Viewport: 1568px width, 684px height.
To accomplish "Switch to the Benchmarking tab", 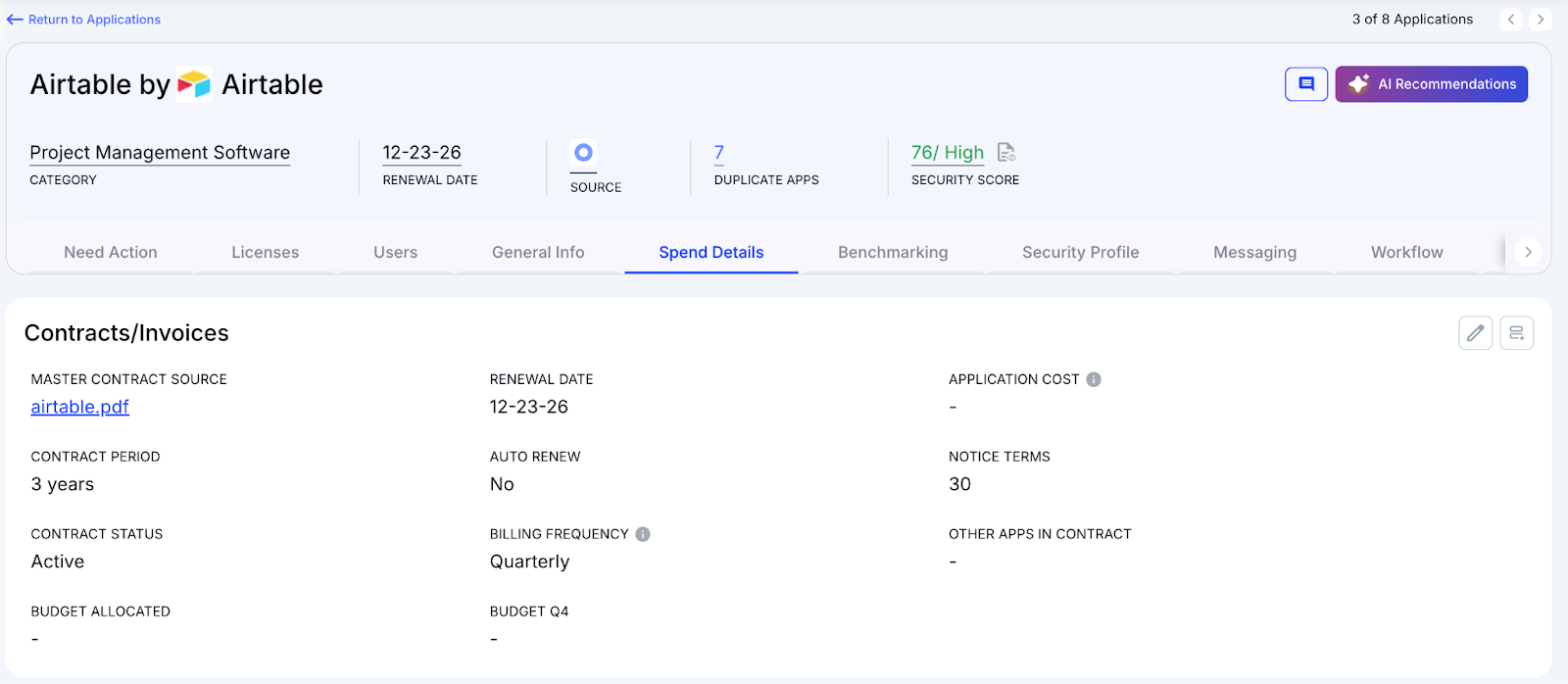I will 893,252.
